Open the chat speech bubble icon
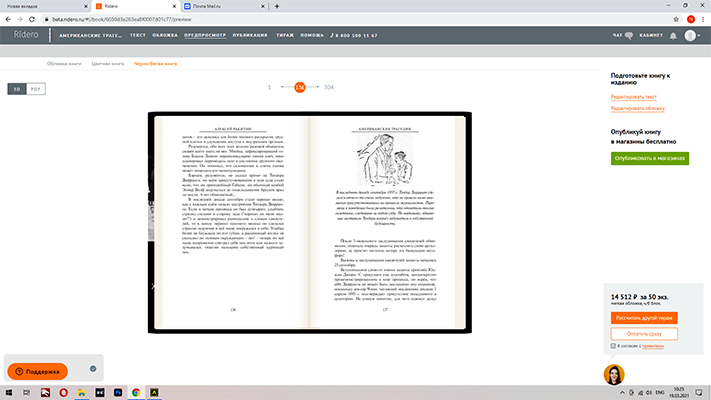Screen dimensions: 711x400 click(629, 35)
